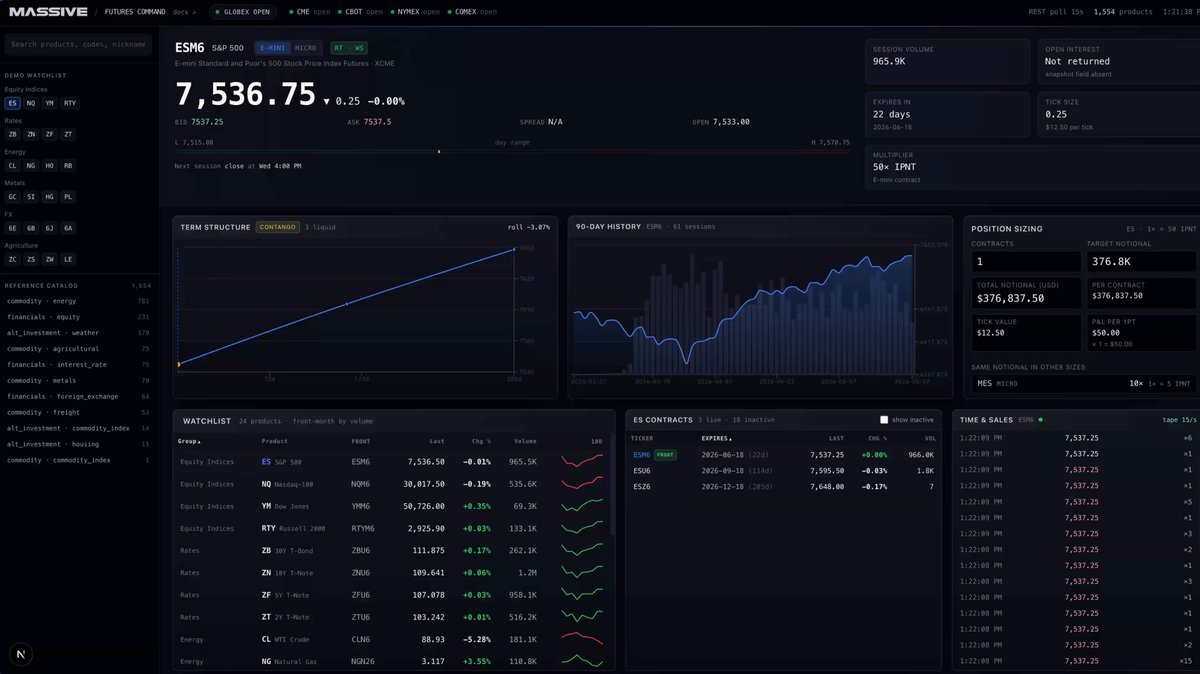Focus the product search field
The height and width of the screenshot is (674, 1200).
78,44
